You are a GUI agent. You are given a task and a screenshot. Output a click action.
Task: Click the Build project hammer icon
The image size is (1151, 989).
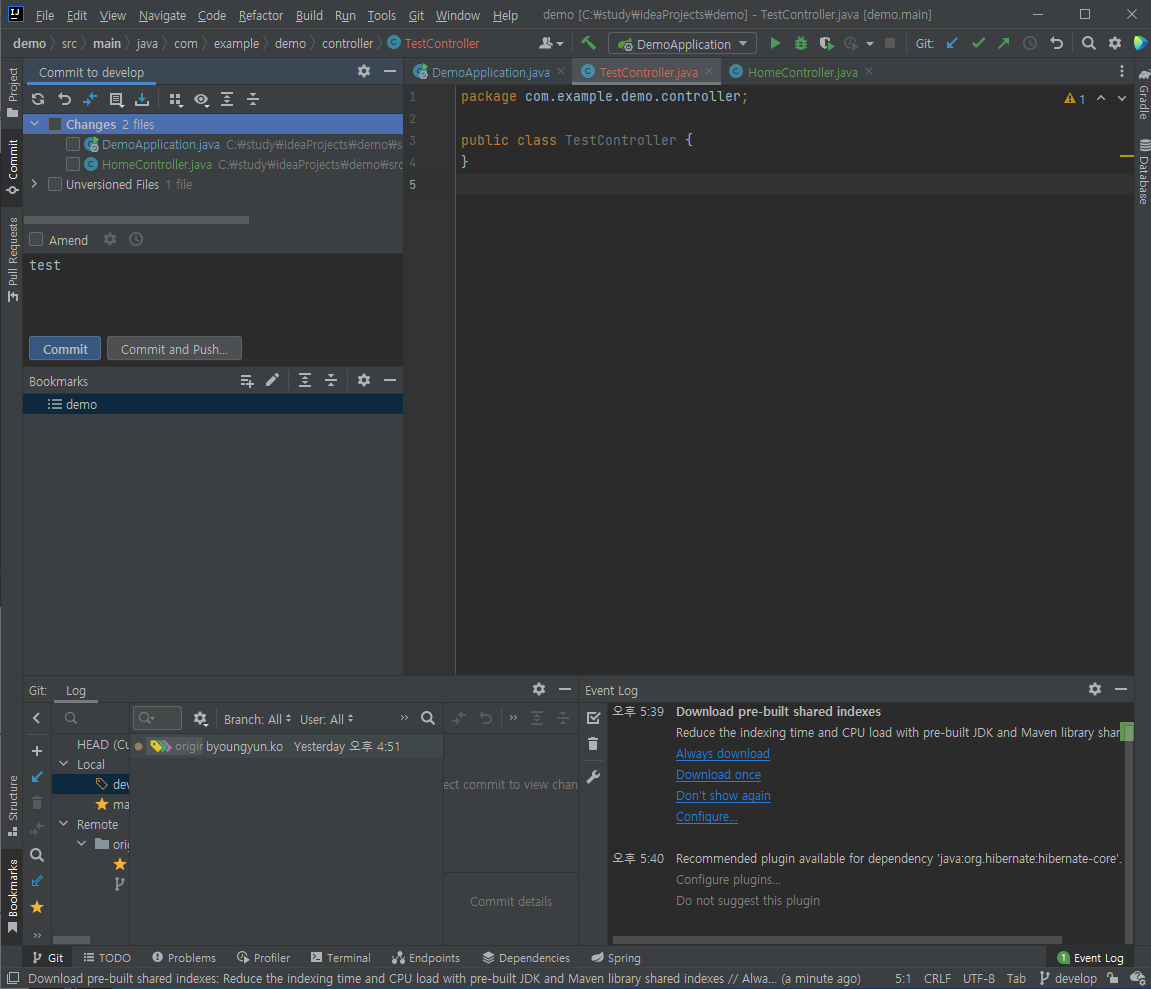click(x=589, y=44)
